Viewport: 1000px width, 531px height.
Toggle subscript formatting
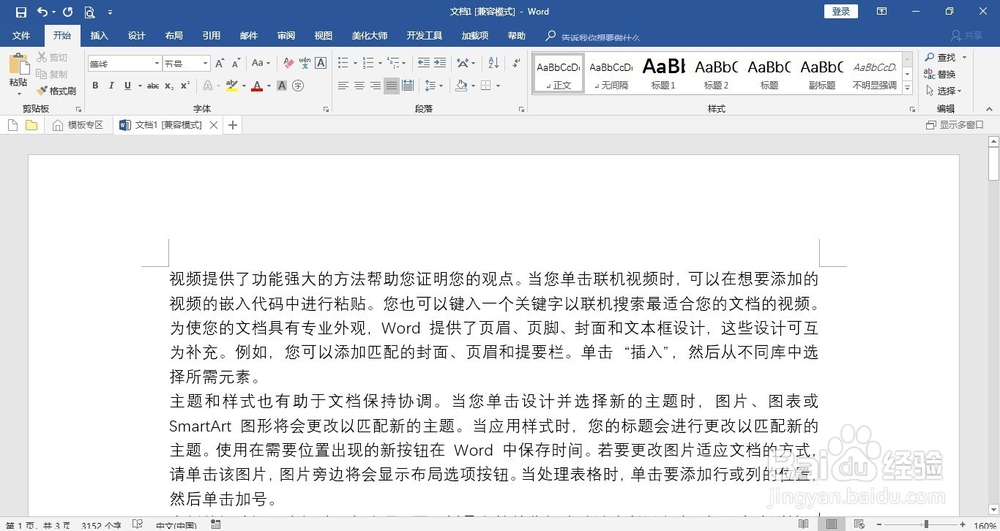pos(169,85)
